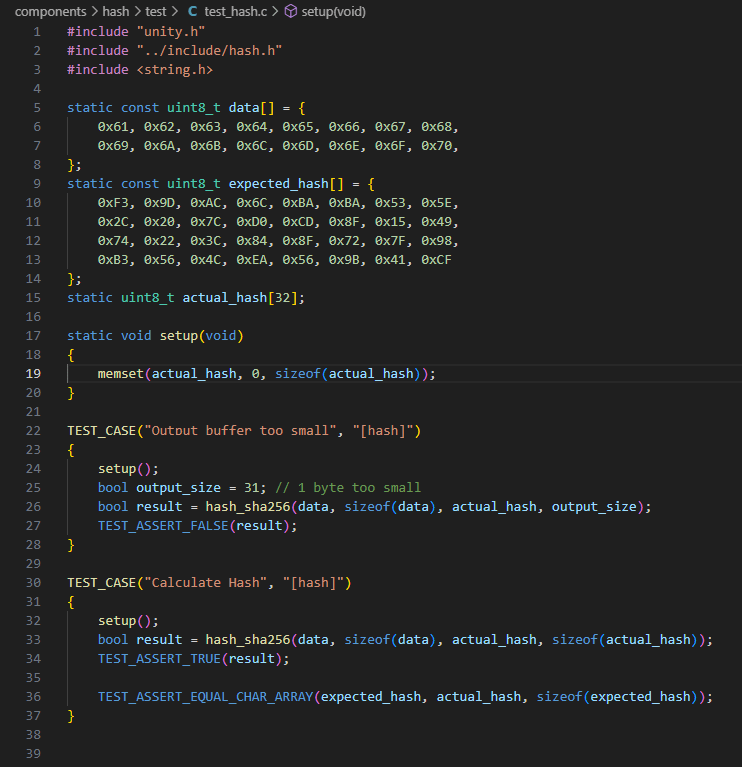Viewport: 742px width, 767px height.
Task: Click line number 39 in the gutter
Action: pos(33,754)
